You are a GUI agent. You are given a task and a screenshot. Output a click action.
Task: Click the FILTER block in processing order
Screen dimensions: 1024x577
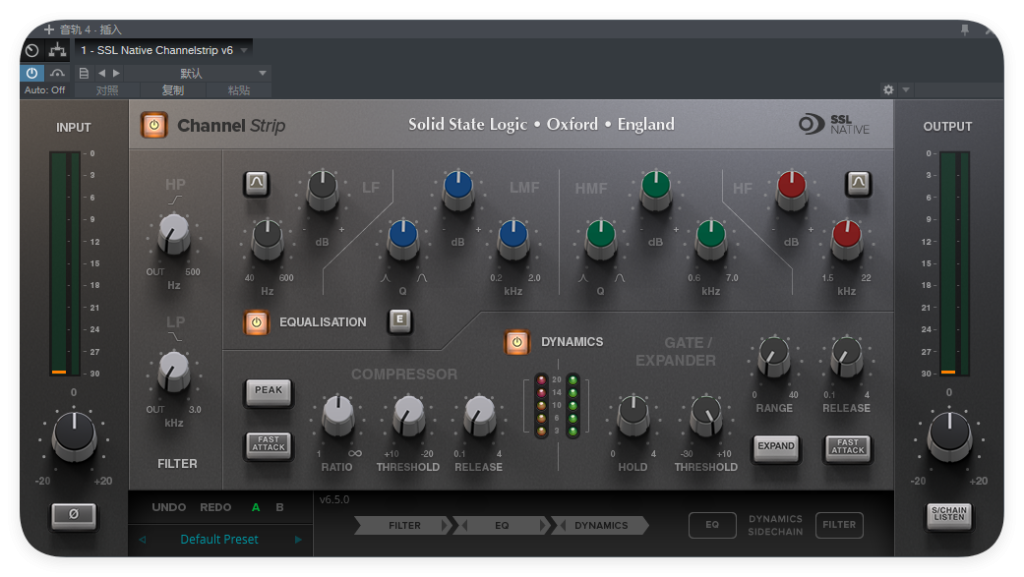404,525
